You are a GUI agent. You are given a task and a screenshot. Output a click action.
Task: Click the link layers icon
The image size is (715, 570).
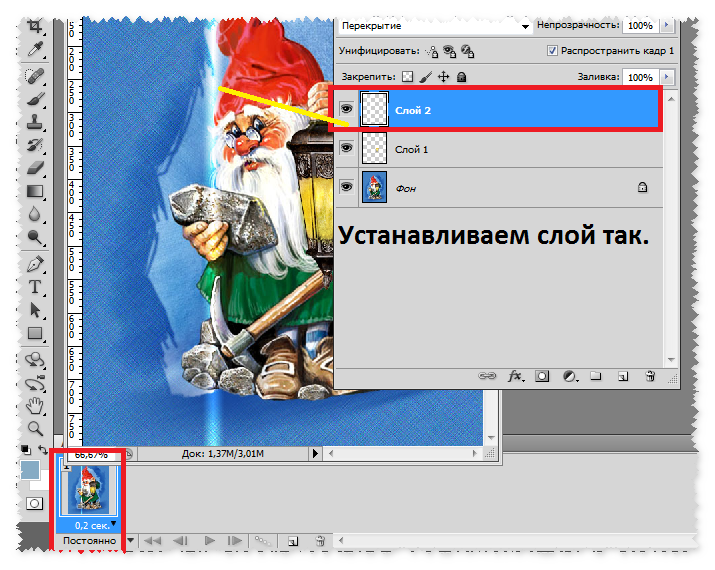click(x=487, y=376)
